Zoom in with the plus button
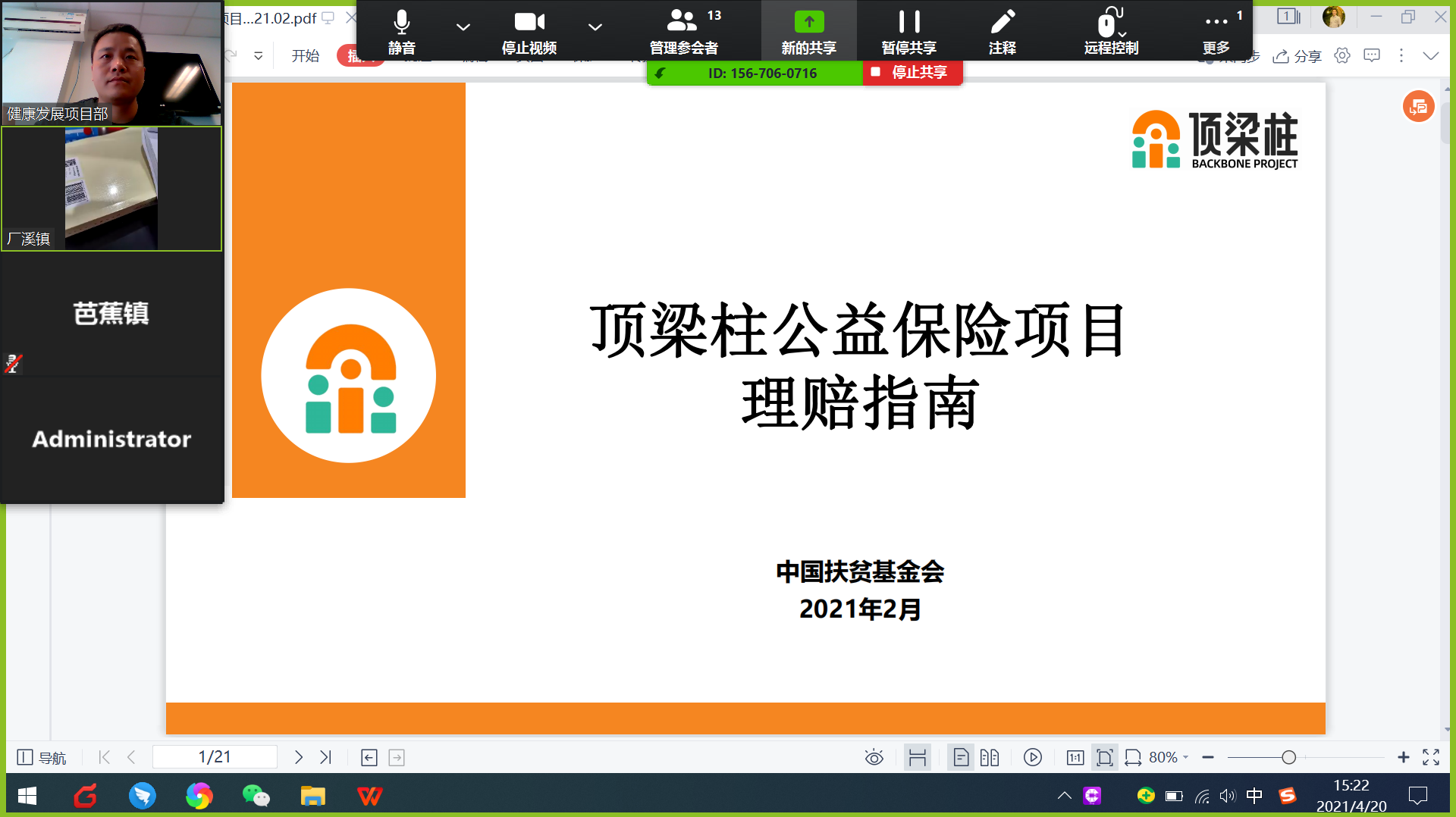The image size is (1456, 817). (1404, 758)
